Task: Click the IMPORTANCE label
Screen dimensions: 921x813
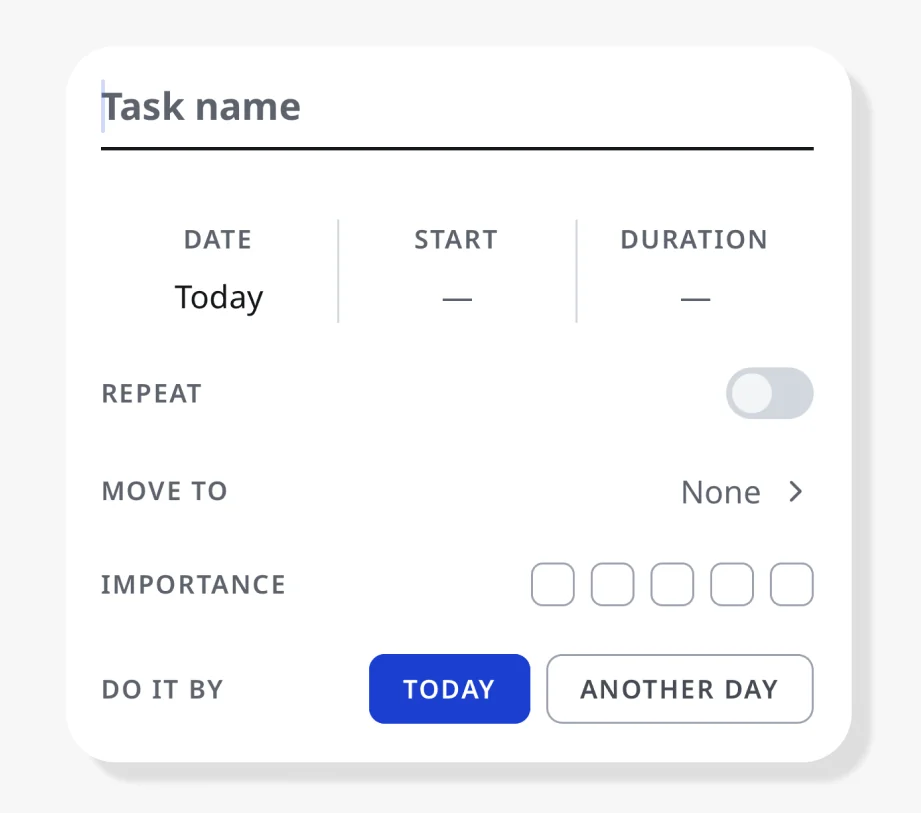Action: pyautogui.click(x=193, y=584)
